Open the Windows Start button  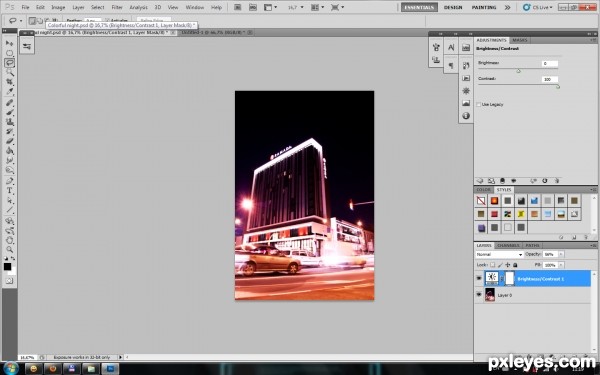[x=10, y=368]
